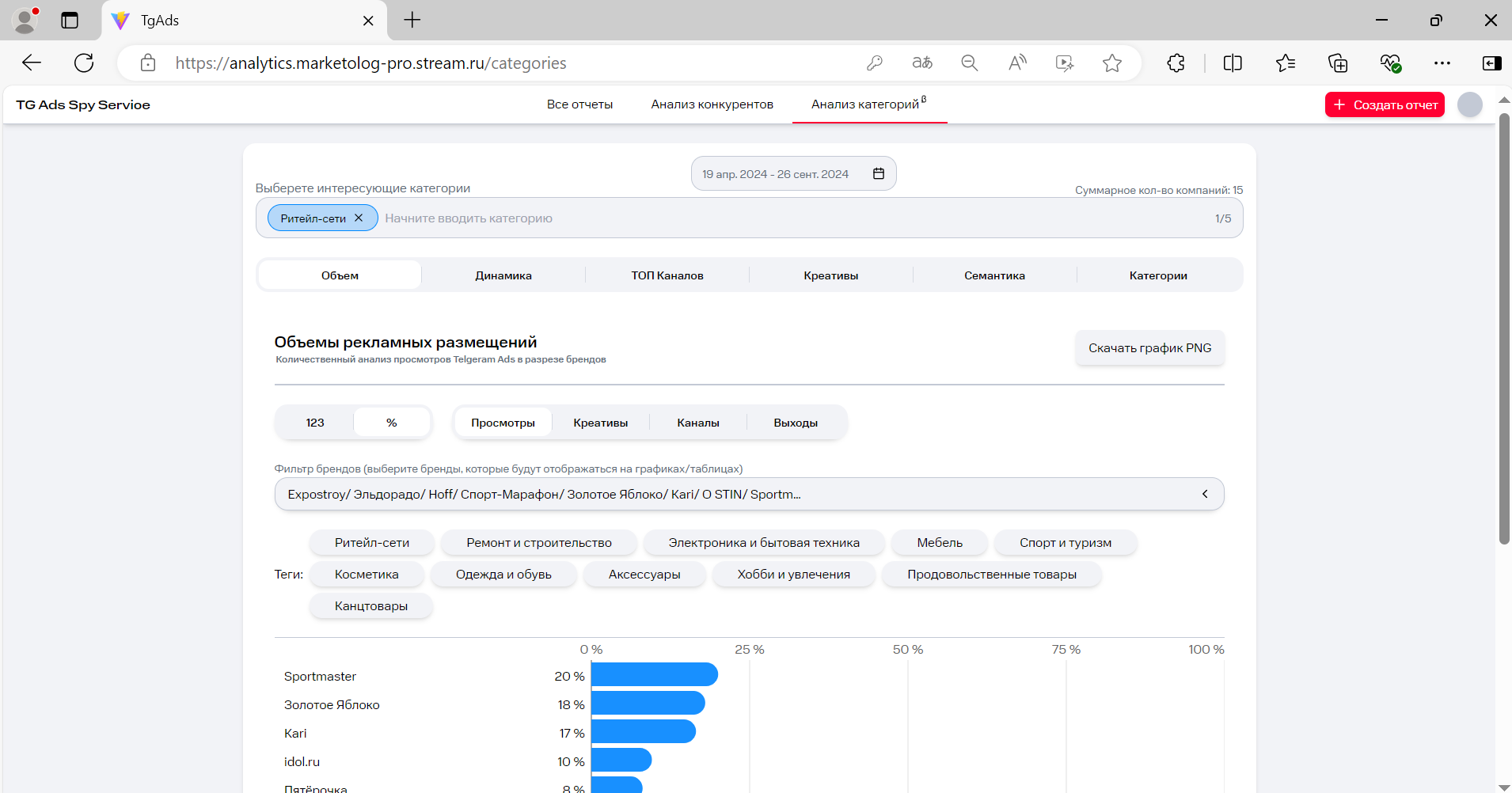The image size is (1512, 793).
Task: Select the Мебель tag
Action: (940, 543)
